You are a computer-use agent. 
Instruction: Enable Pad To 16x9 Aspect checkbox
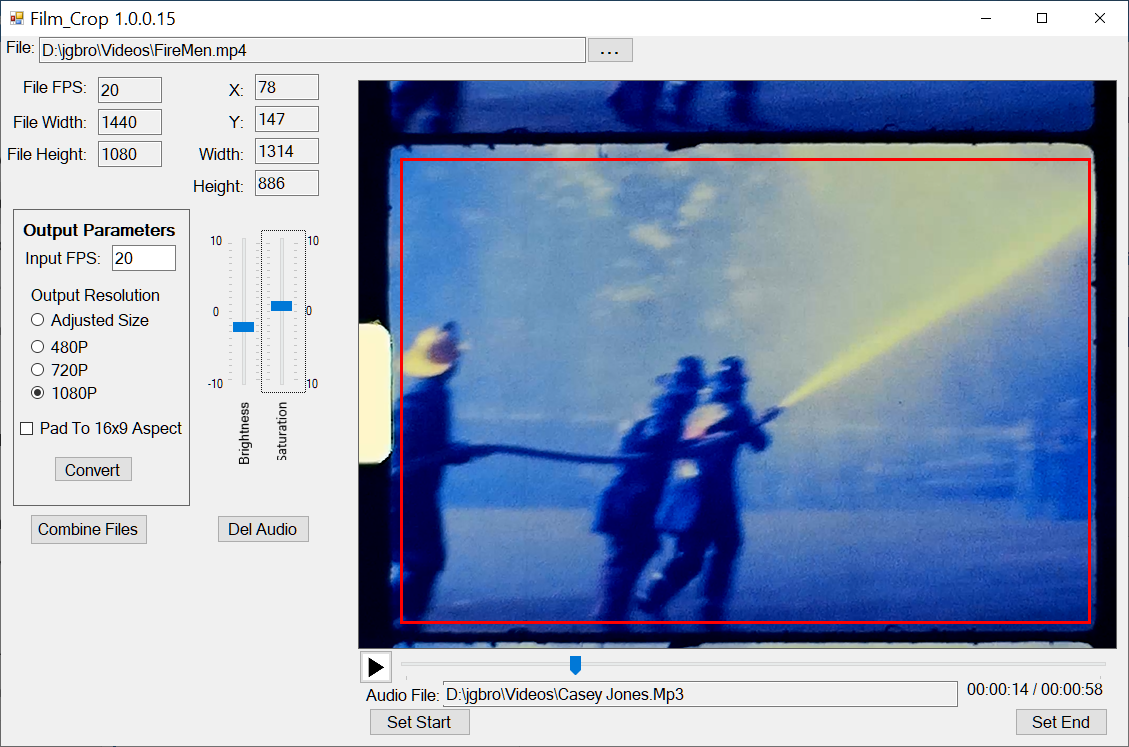27,429
